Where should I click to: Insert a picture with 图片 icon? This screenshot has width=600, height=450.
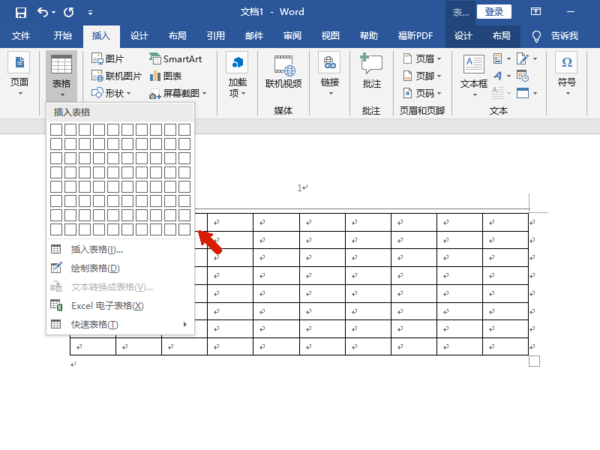(108, 59)
